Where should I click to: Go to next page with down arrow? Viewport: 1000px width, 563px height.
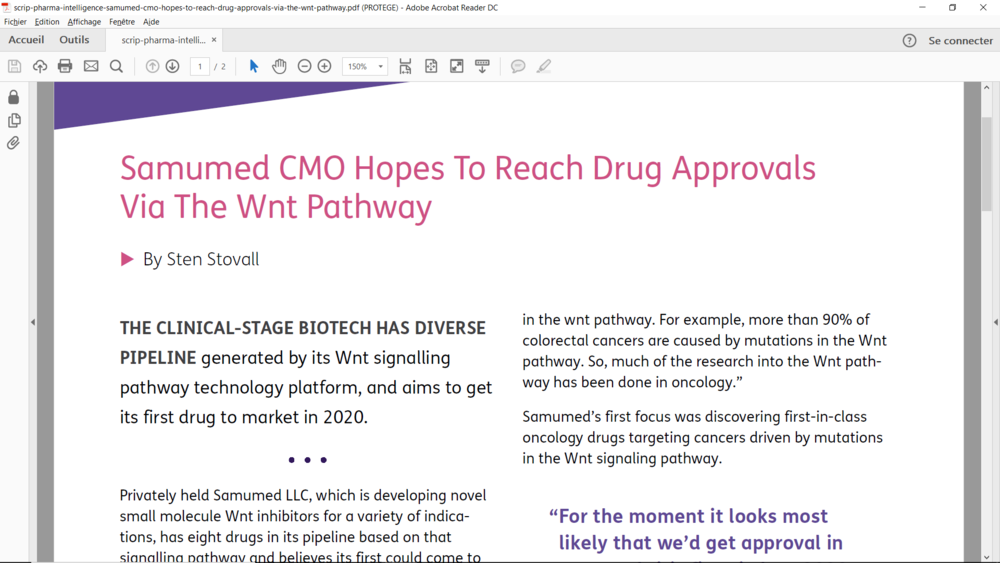point(172,66)
